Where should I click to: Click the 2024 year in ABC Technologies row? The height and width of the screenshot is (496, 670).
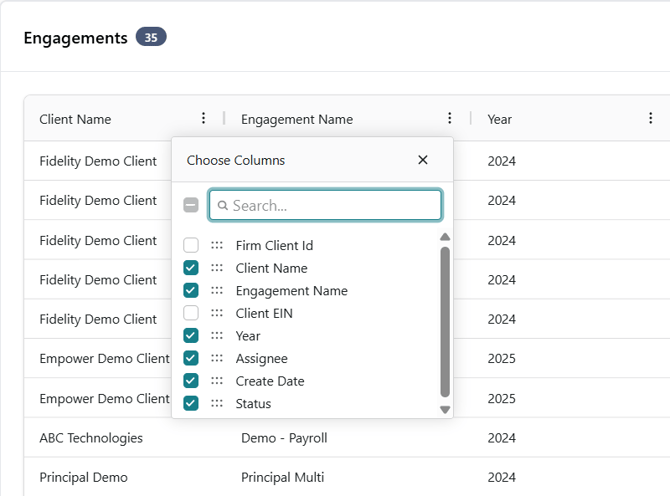[x=502, y=438]
